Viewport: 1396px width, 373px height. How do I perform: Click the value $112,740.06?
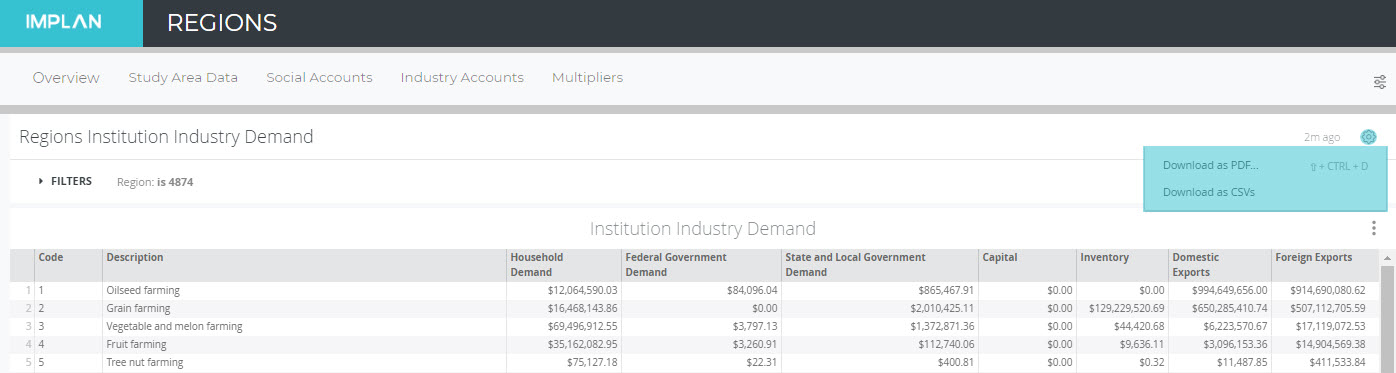coord(945,344)
